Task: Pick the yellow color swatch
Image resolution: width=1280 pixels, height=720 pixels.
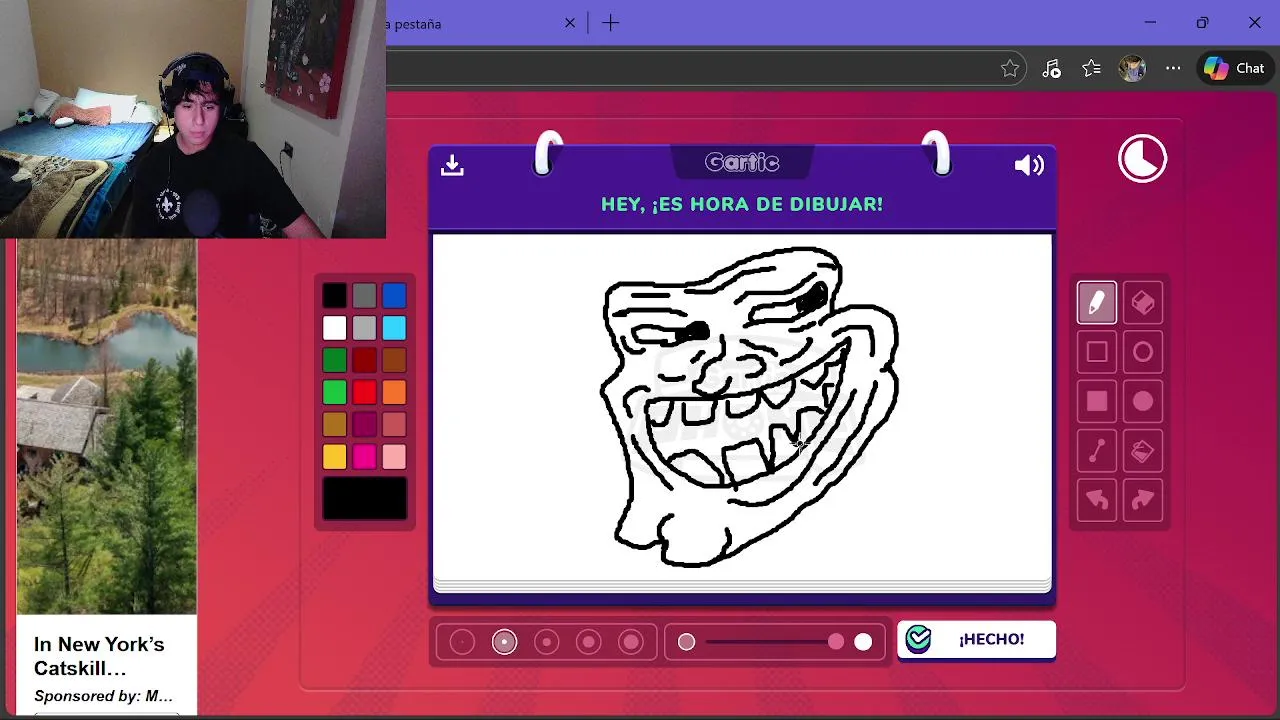Action: pyautogui.click(x=335, y=457)
